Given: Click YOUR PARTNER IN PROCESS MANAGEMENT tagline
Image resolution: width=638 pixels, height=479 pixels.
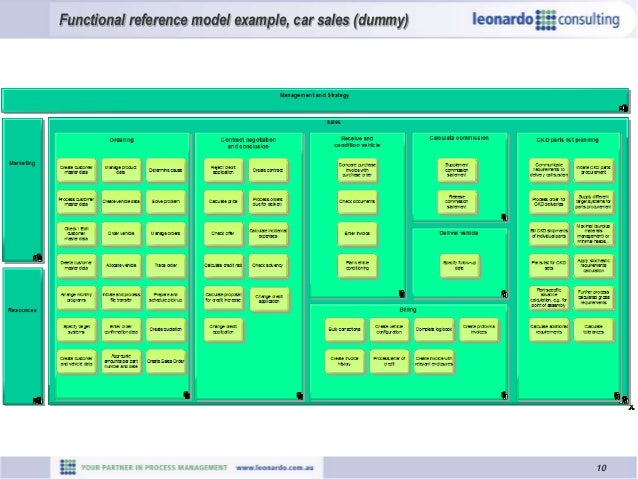Looking at the screenshot, I should tap(154, 468).
